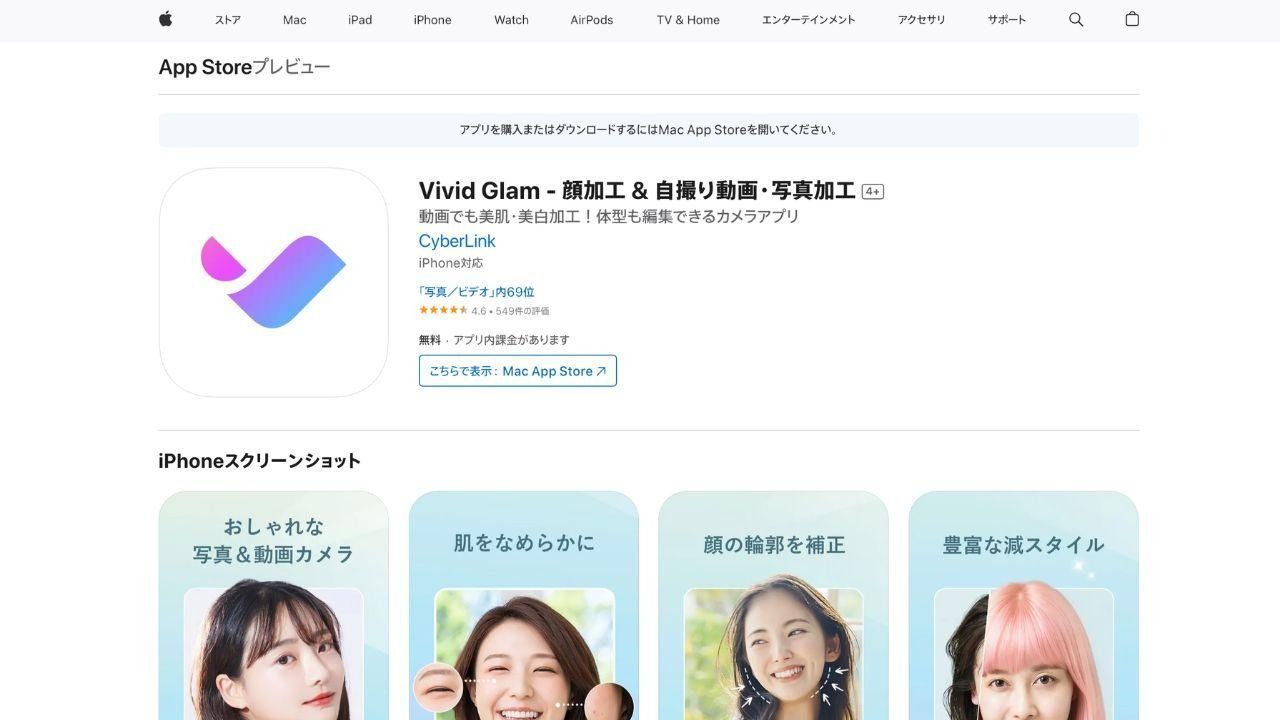Viewport: 1280px width, 720px height.
Task: Click the App Store heading link
Action: click(x=205, y=67)
